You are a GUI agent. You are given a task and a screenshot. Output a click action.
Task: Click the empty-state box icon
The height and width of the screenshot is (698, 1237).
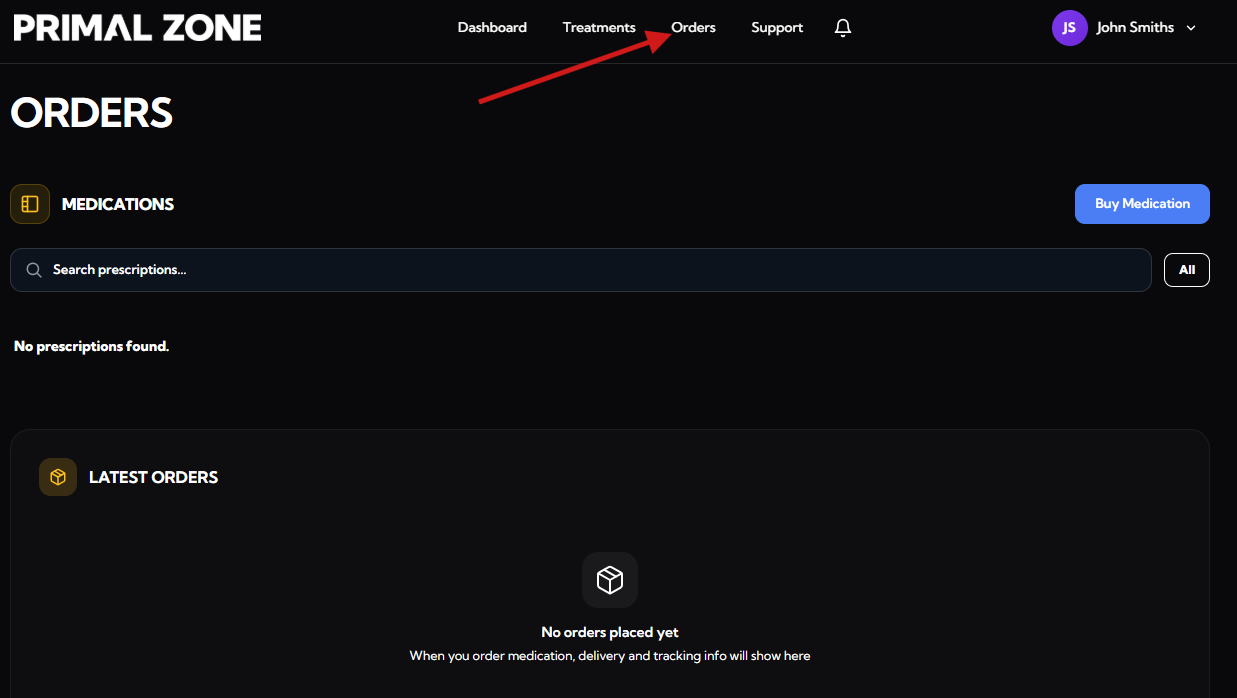pyautogui.click(x=610, y=580)
